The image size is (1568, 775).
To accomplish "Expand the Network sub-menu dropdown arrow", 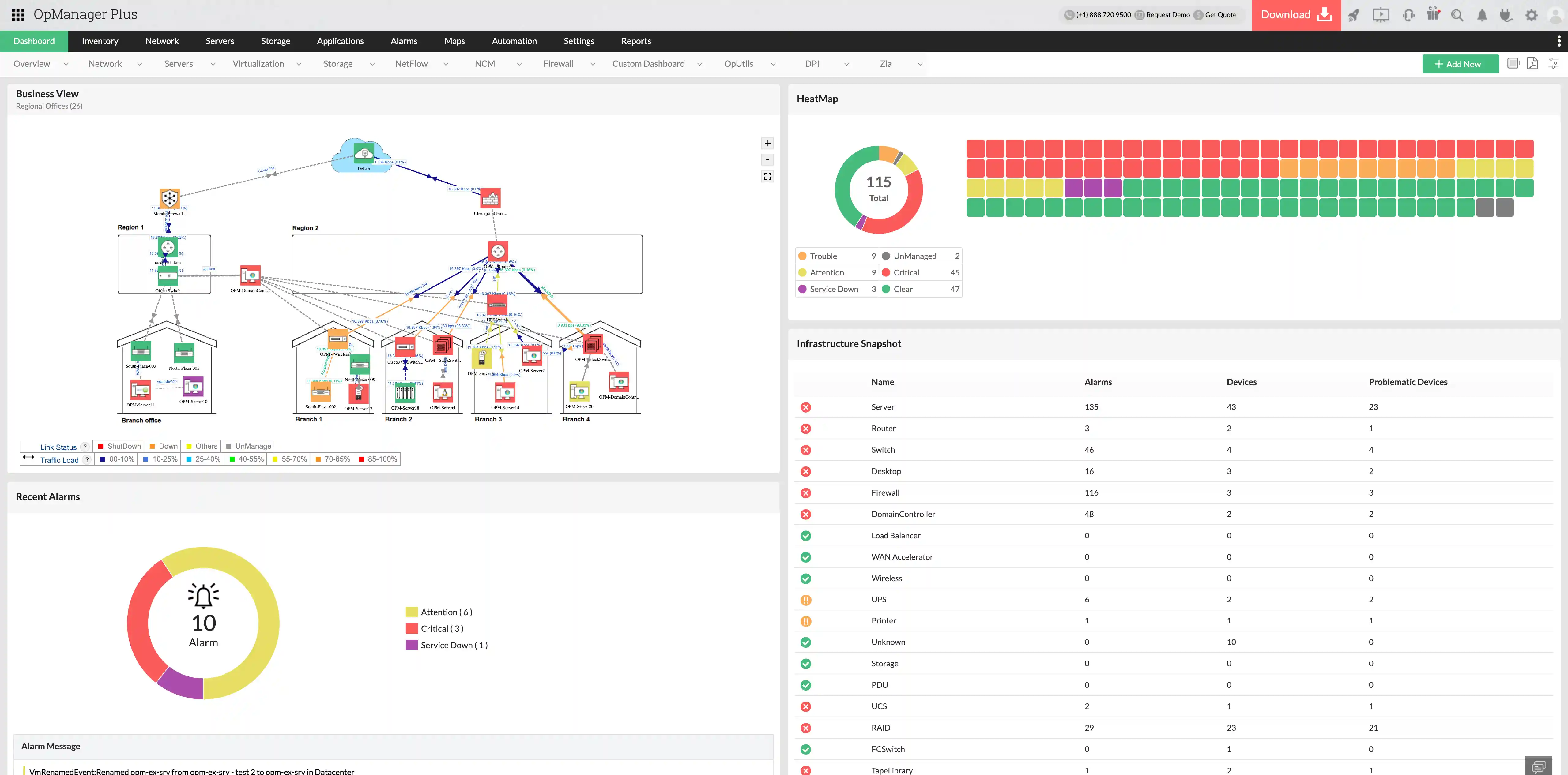I will (x=139, y=64).
